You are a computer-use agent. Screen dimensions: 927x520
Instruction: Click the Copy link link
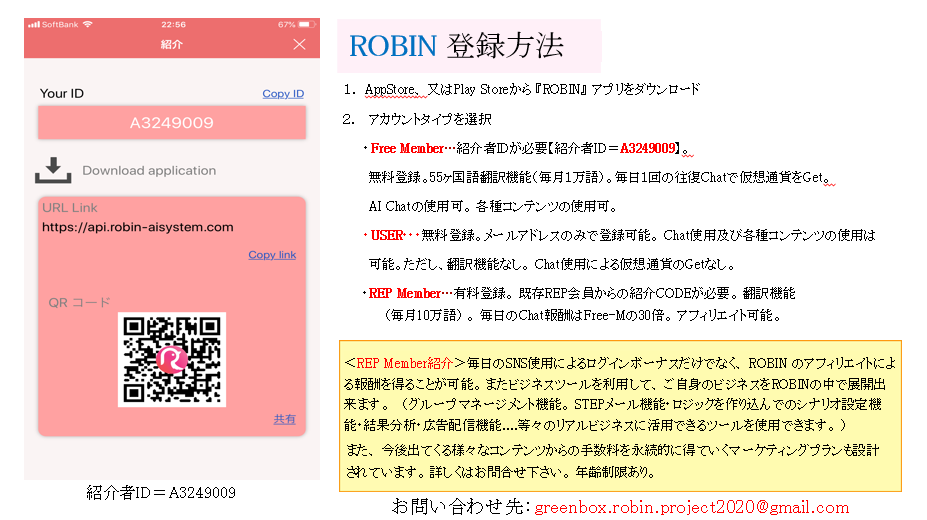pyautogui.click(x=272, y=255)
